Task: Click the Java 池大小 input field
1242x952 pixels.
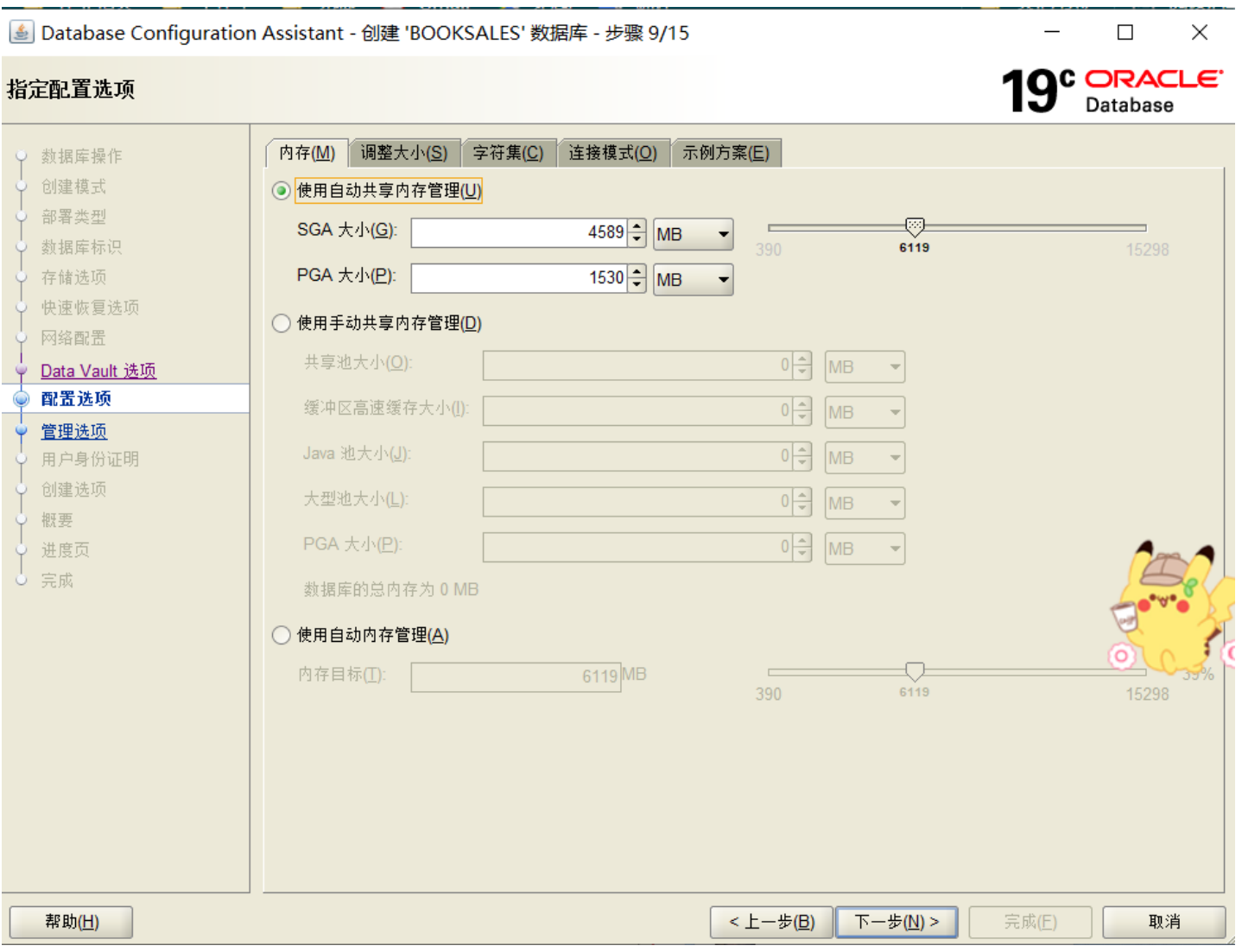Action: coord(637,456)
